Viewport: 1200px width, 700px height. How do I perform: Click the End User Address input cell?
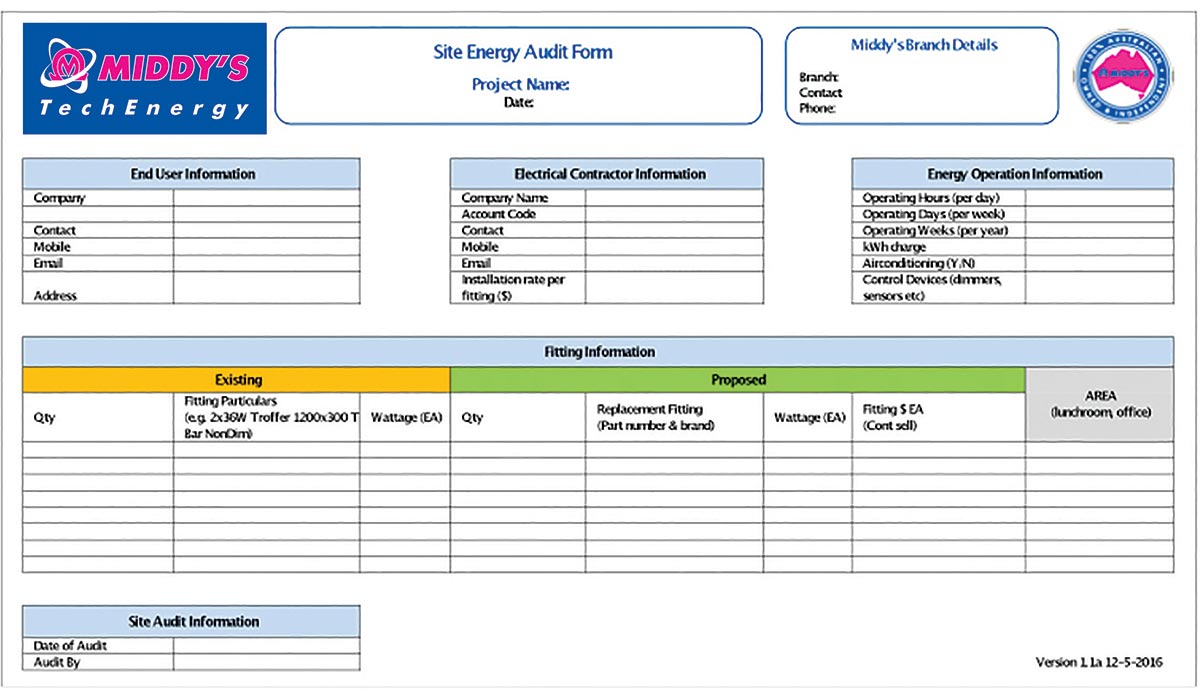266,287
